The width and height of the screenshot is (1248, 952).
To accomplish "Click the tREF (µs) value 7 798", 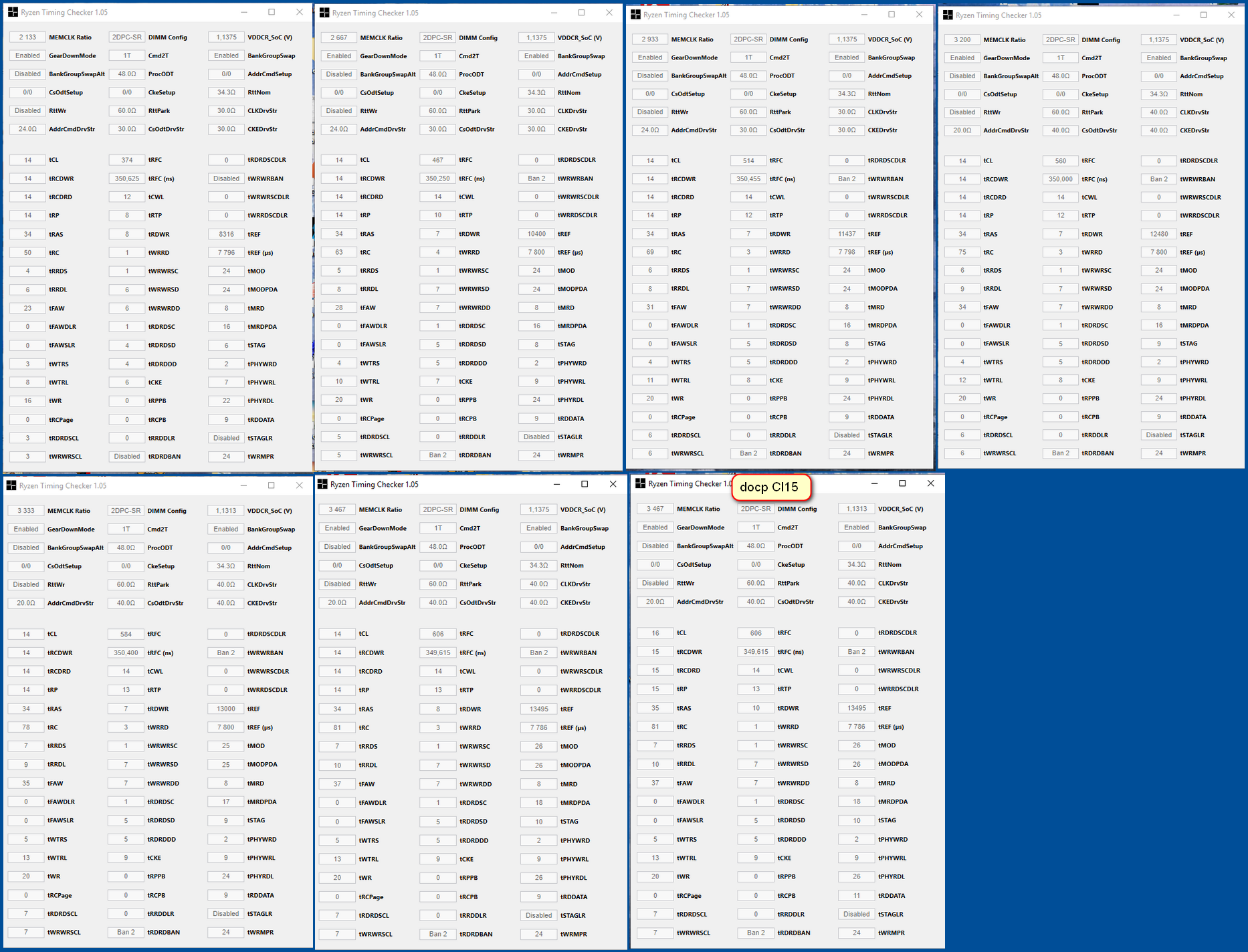I will click(847, 253).
